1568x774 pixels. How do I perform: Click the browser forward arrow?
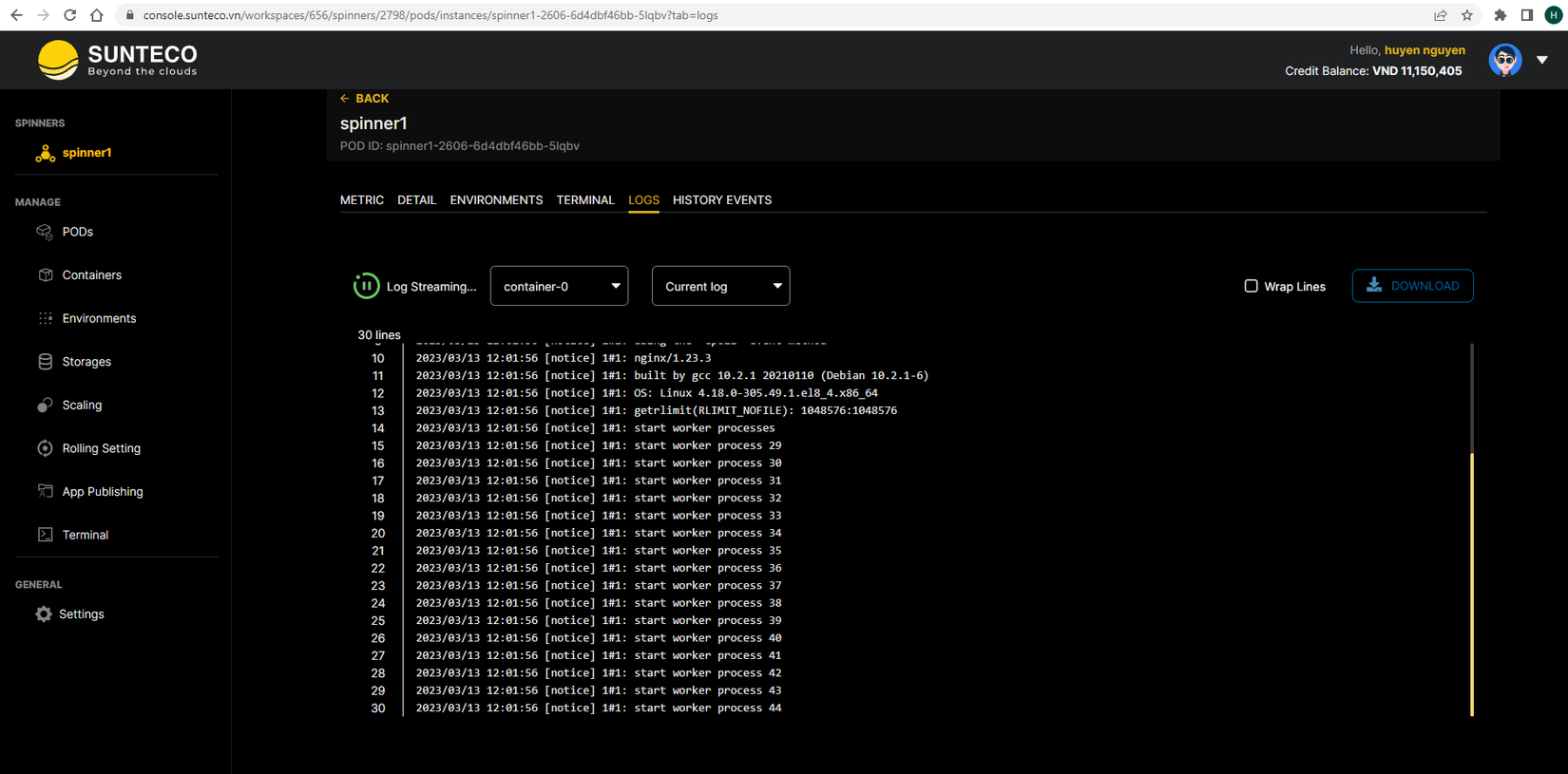pos(43,15)
